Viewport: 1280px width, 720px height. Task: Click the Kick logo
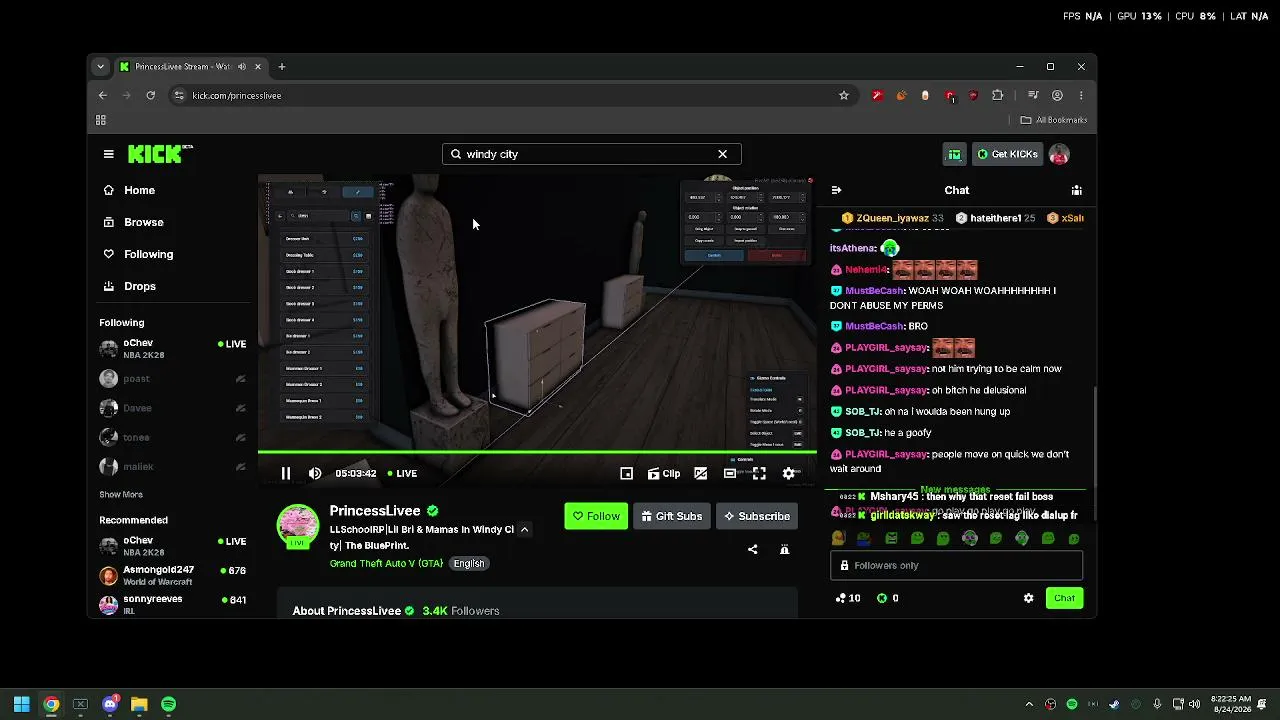[x=160, y=154]
